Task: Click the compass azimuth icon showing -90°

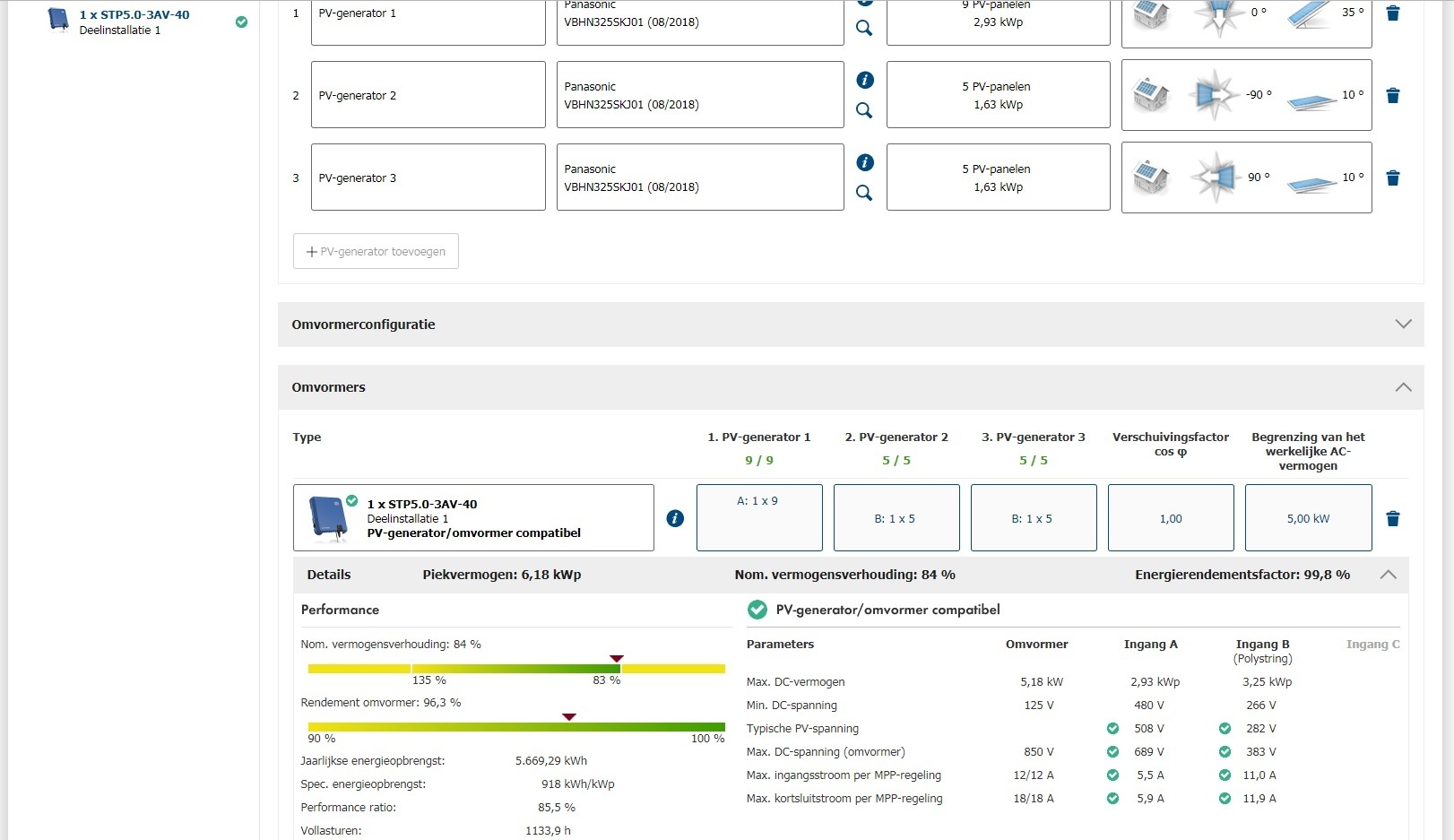Action: point(1215,94)
